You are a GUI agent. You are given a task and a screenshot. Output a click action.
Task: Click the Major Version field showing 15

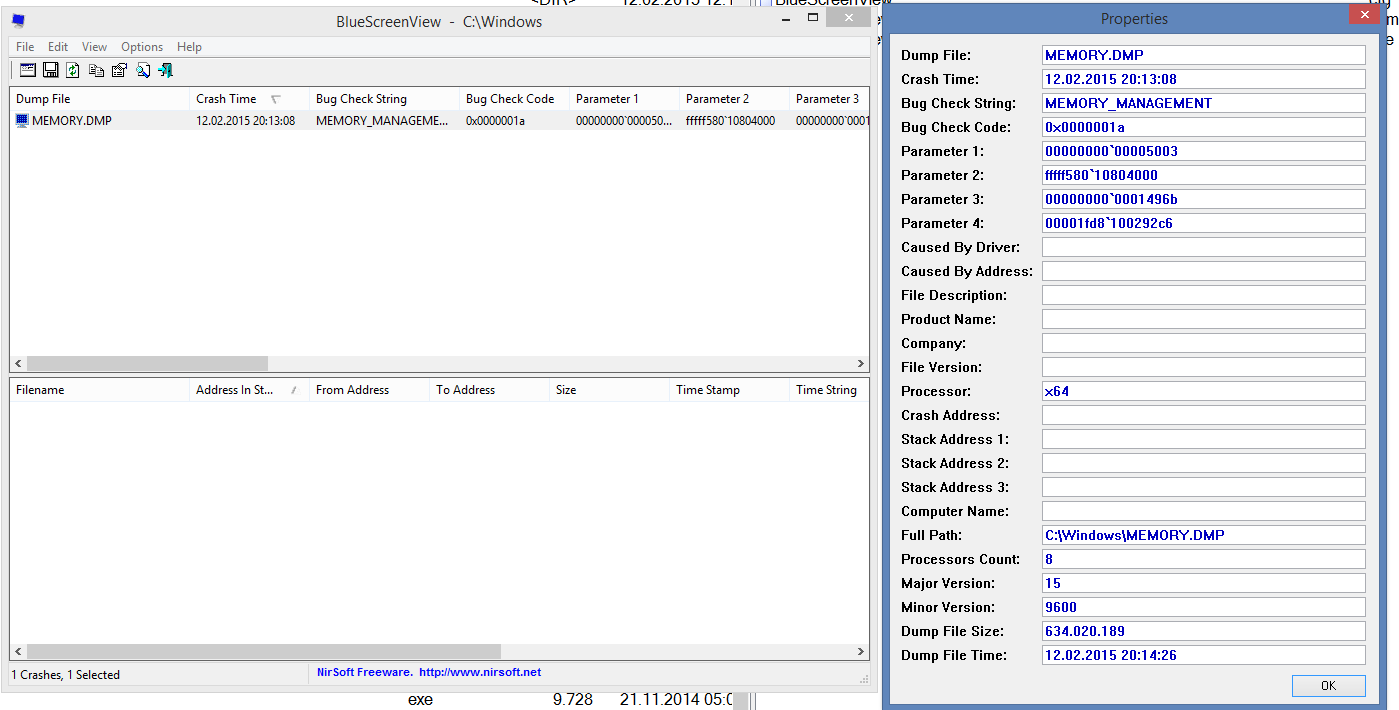[x=1203, y=583]
